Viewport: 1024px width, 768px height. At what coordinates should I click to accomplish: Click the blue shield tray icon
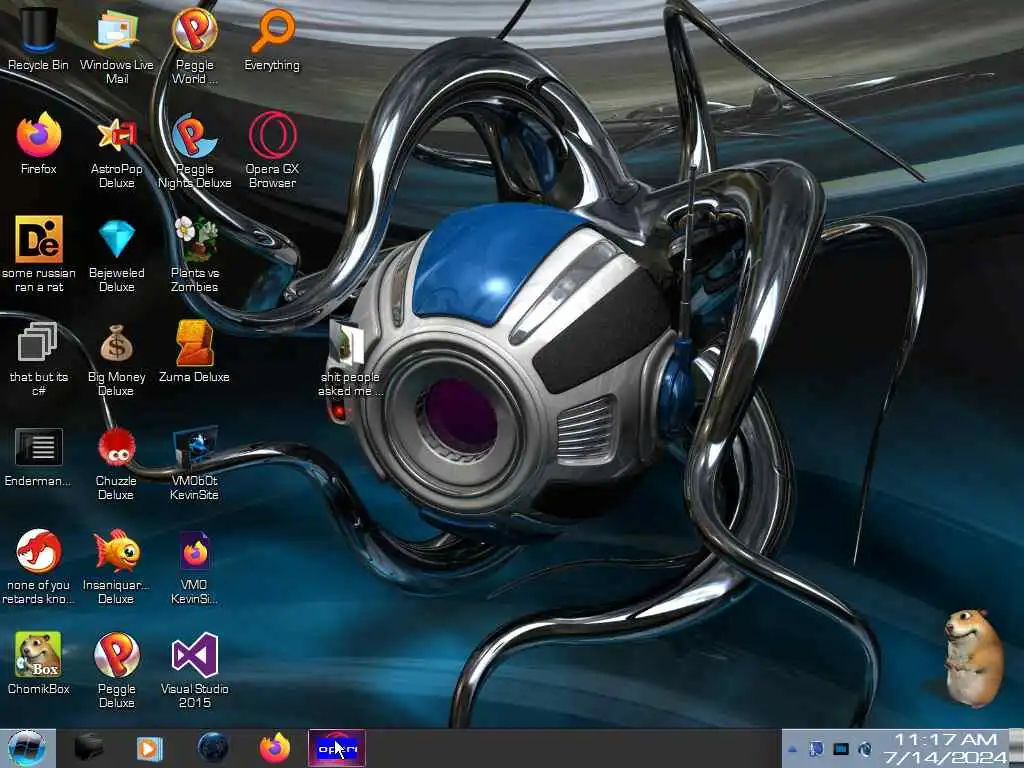click(x=816, y=749)
